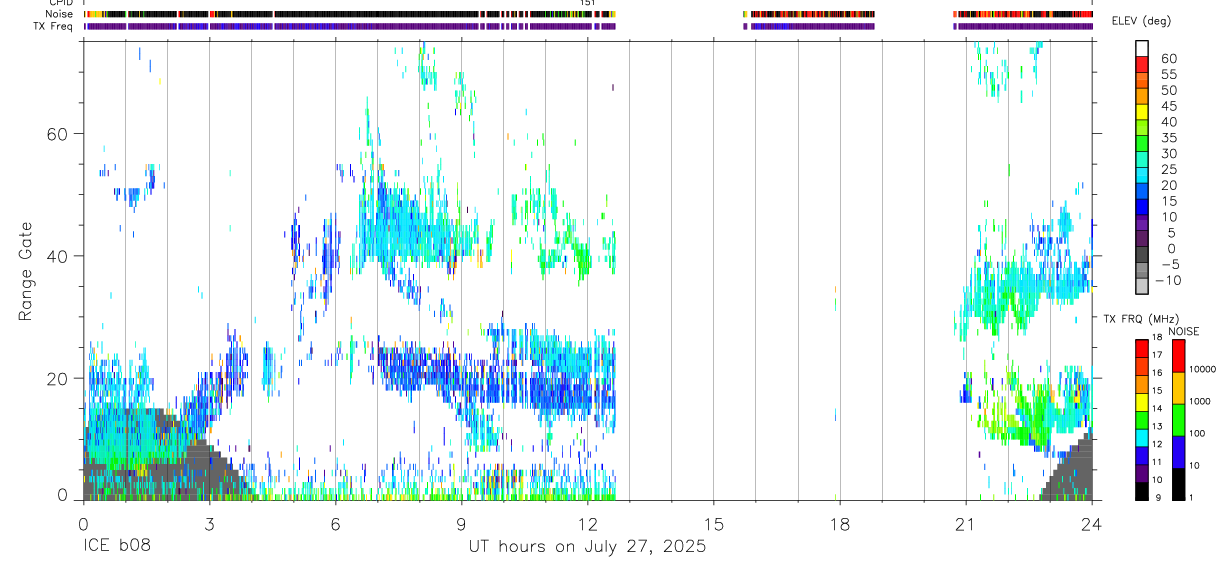
Task: Click the '10000' label on NOISE scale
Action: point(1204,370)
